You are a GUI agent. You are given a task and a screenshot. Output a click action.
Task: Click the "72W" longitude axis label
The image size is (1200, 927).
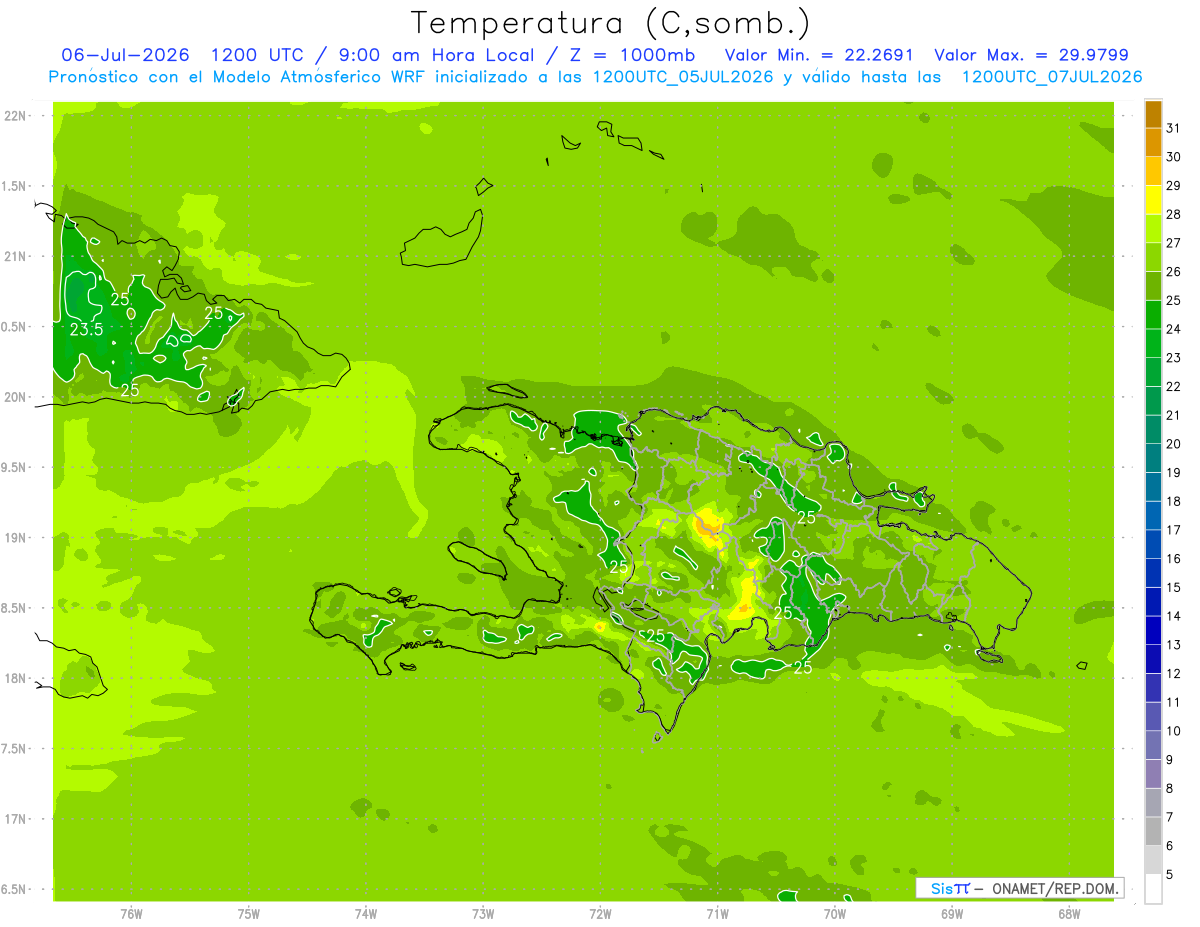click(x=600, y=914)
